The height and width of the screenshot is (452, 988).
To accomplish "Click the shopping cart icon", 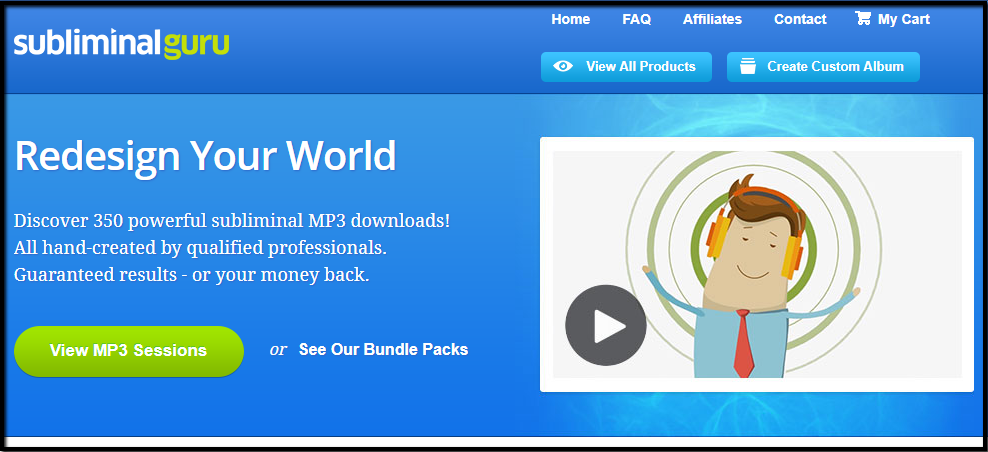I will [x=863, y=18].
